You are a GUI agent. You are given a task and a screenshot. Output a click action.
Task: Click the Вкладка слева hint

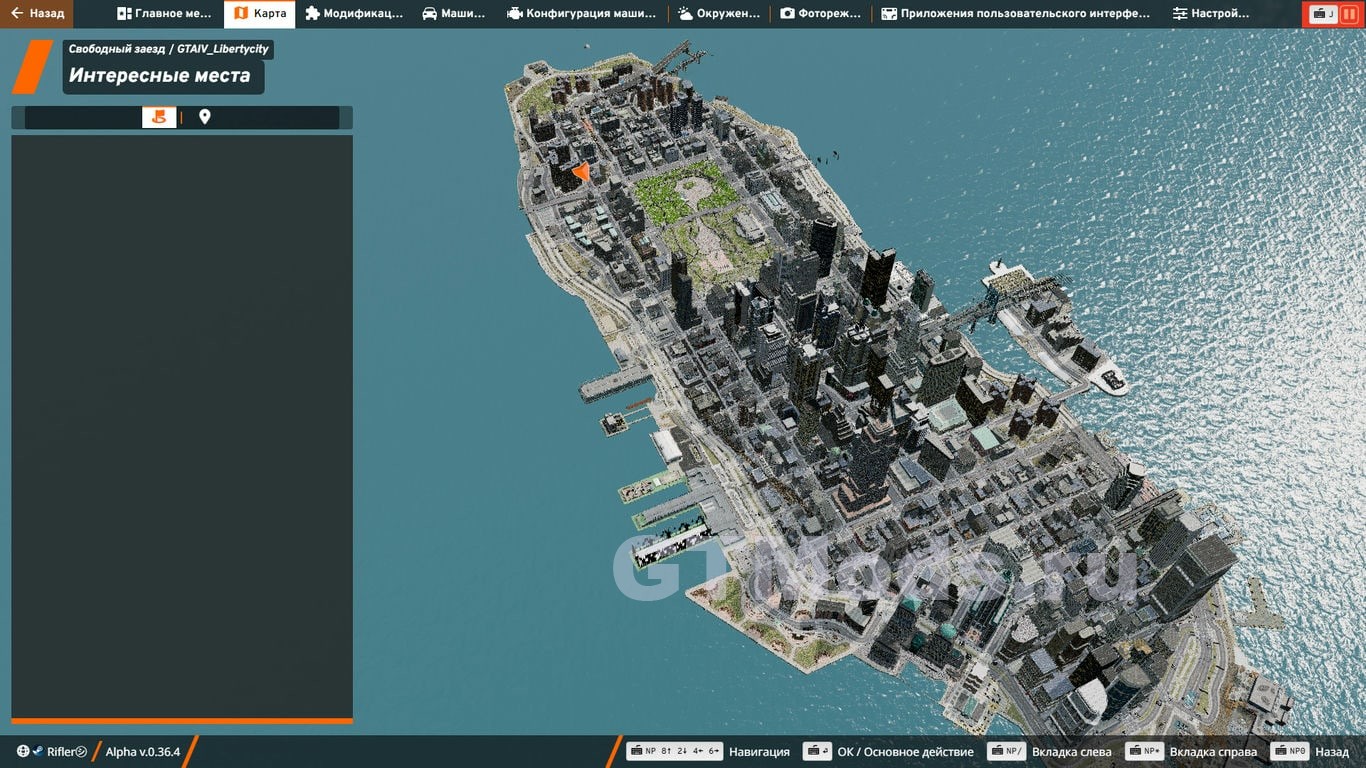pos(1071,752)
